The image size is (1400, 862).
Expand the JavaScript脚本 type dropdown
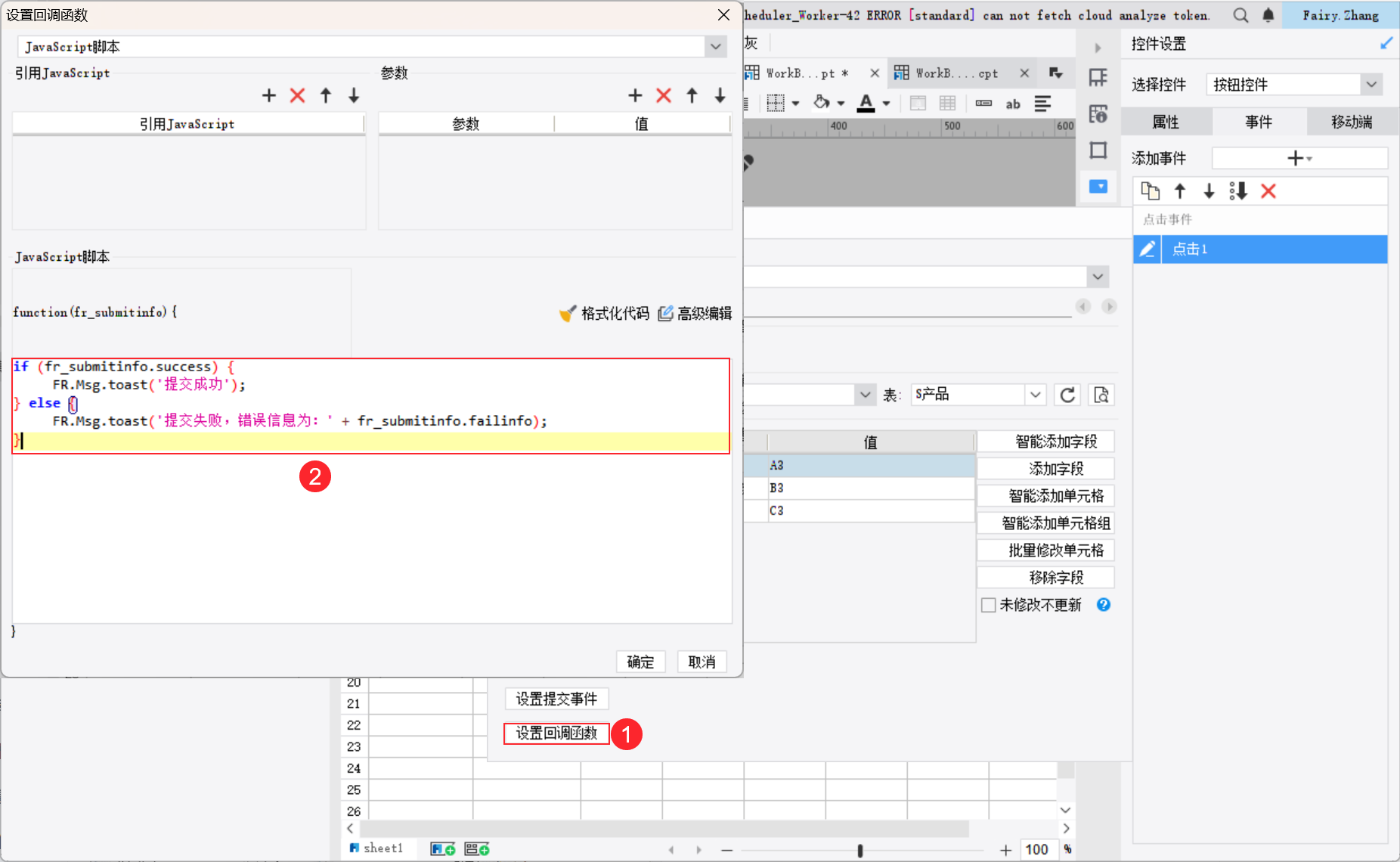(x=715, y=47)
